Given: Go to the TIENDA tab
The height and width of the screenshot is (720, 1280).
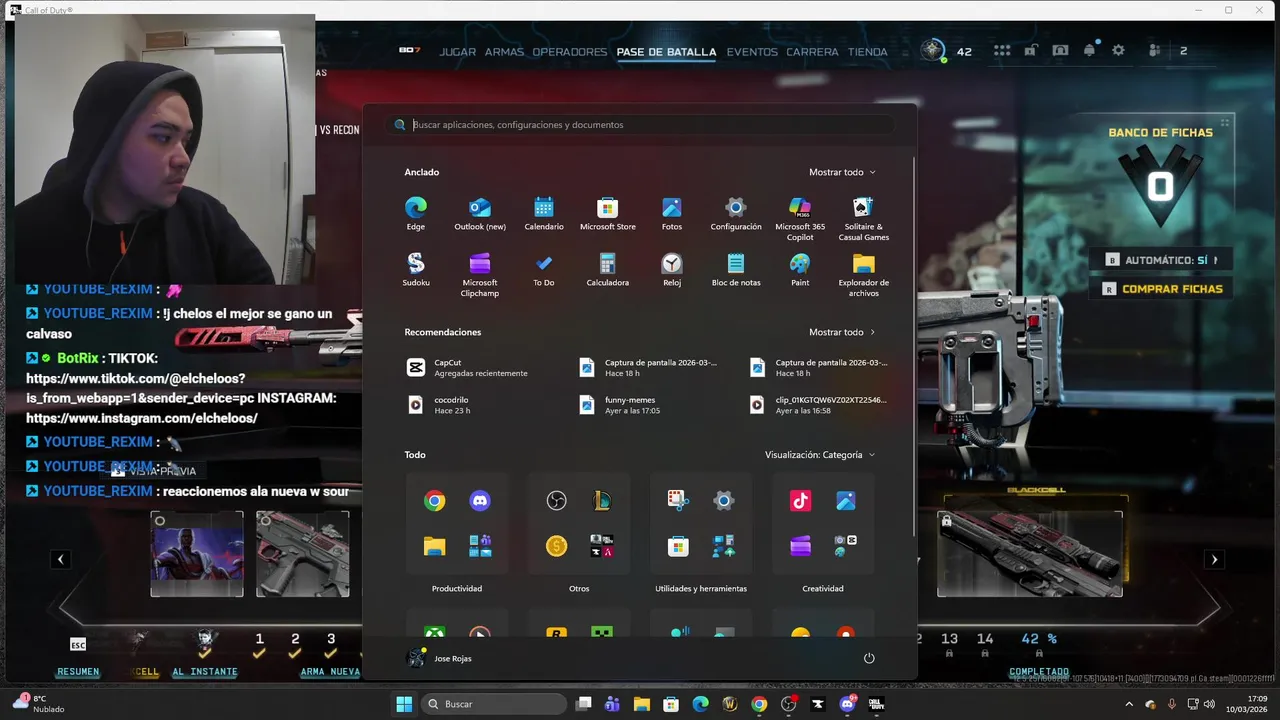Looking at the screenshot, I should tap(867, 52).
